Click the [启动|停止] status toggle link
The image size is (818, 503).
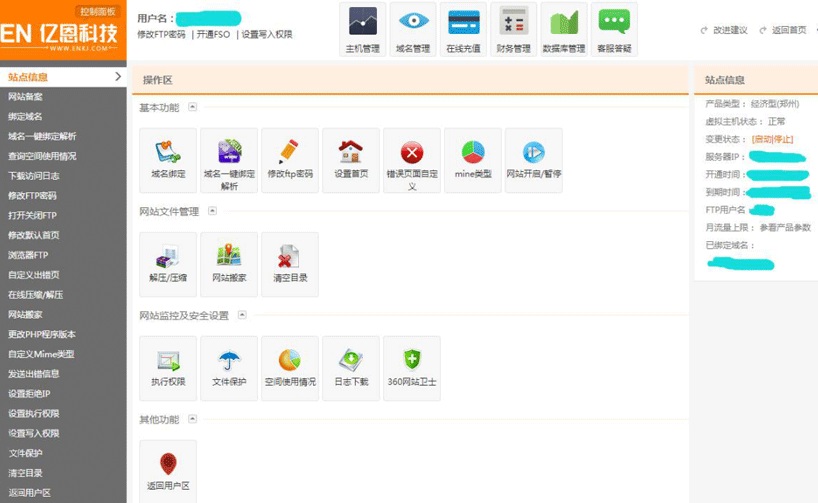772,139
